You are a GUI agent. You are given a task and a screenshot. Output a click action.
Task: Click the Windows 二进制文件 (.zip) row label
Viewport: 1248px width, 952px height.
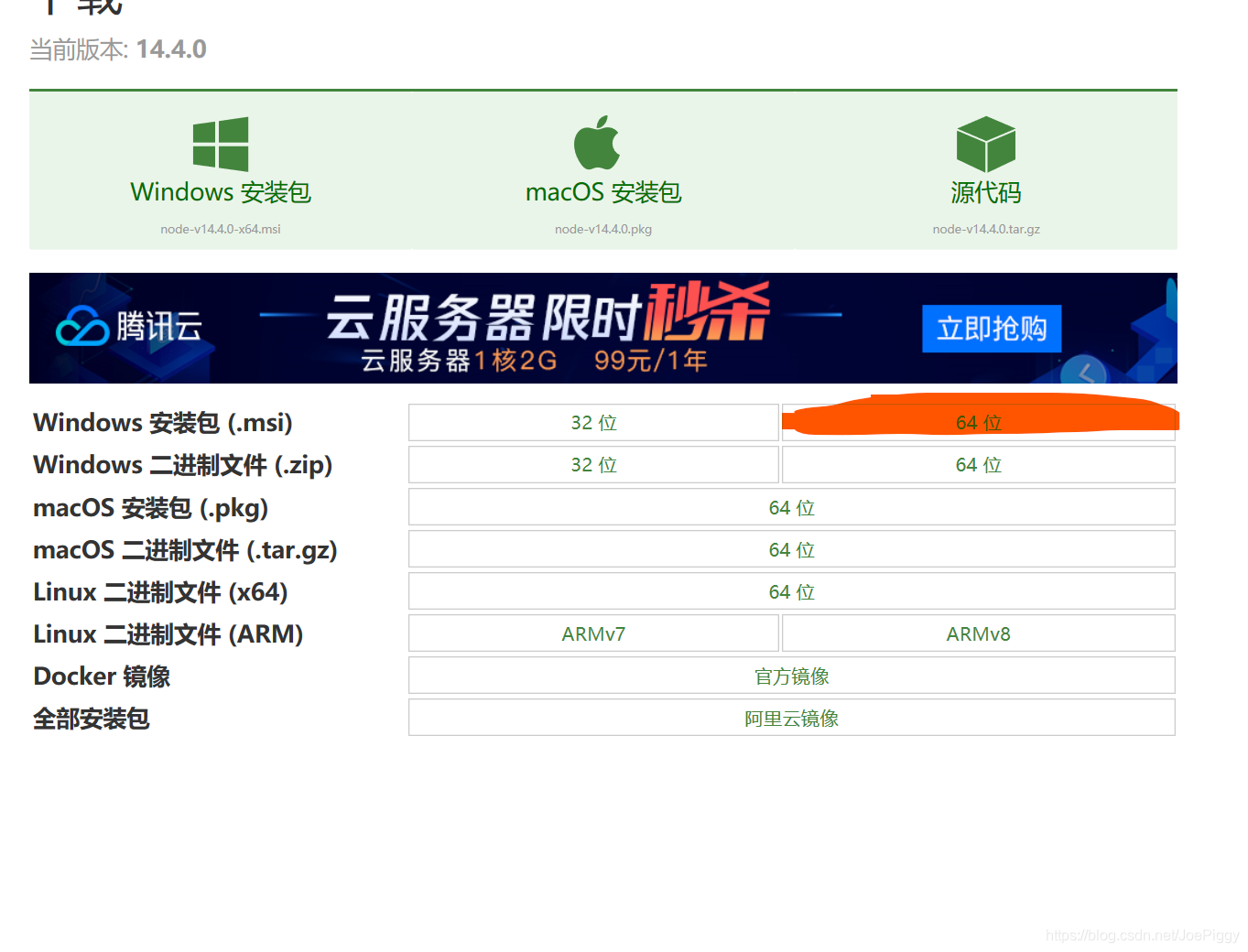tap(183, 465)
